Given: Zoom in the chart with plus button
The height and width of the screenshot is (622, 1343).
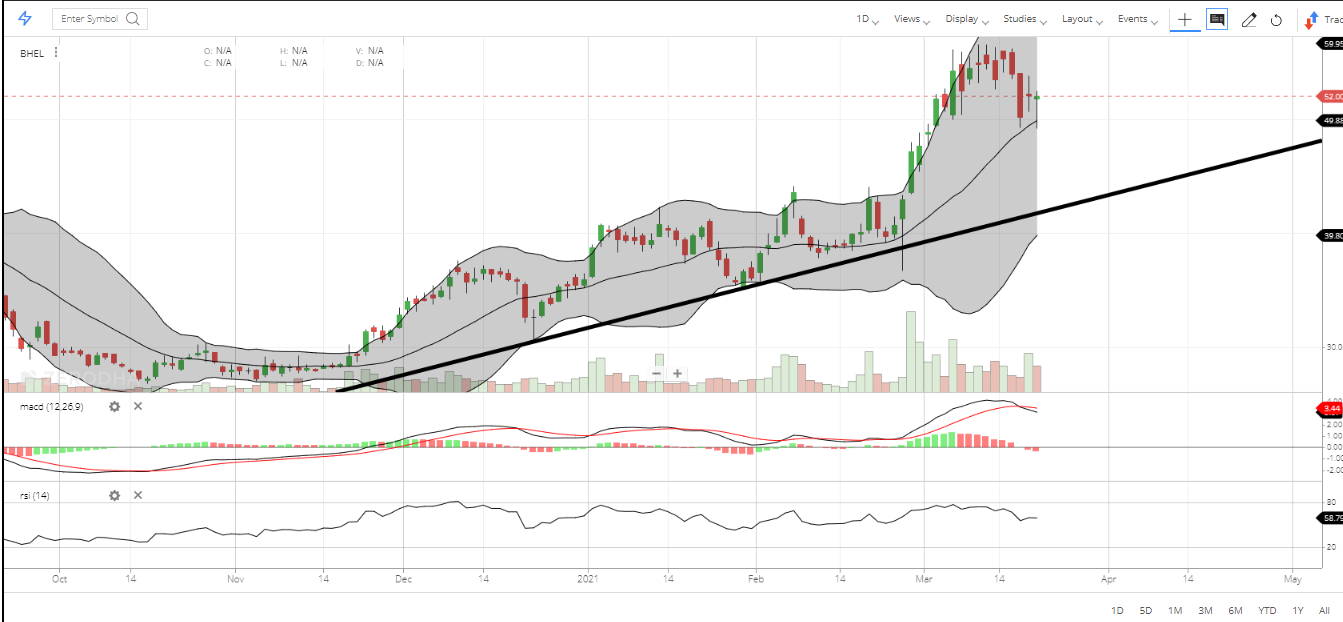Looking at the screenshot, I should tap(678, 373).
